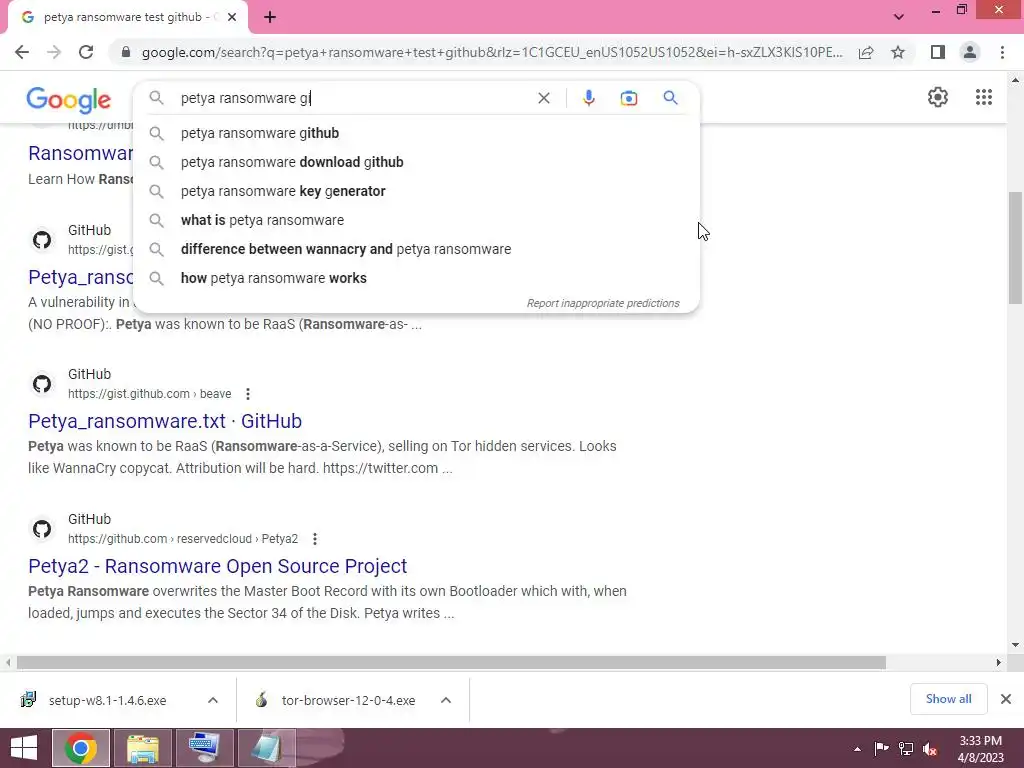Open the Google apps grid
This screenshot has width=1024, height=768.
coord(984,97)
